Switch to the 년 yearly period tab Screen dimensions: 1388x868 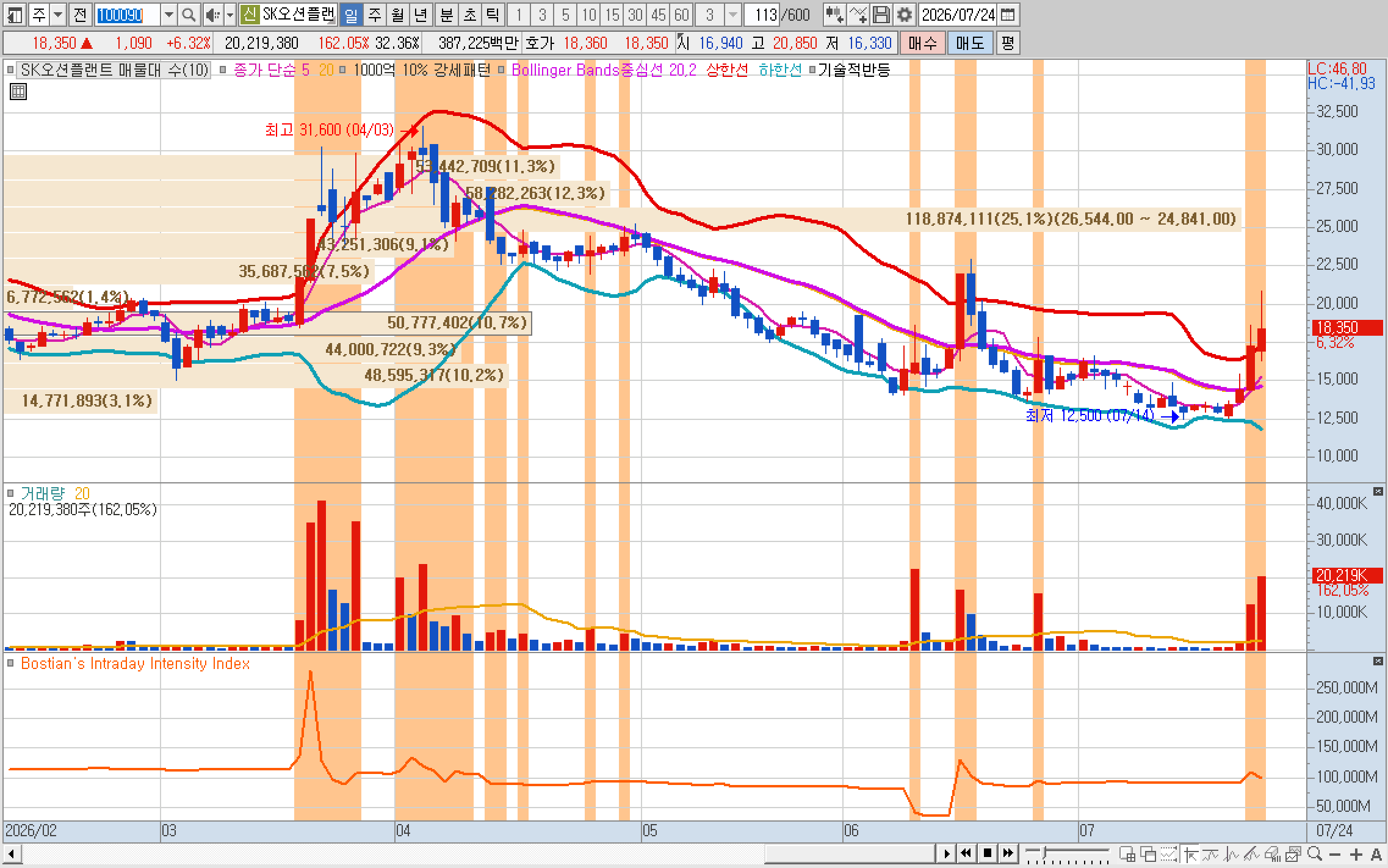tap(421, 15)
